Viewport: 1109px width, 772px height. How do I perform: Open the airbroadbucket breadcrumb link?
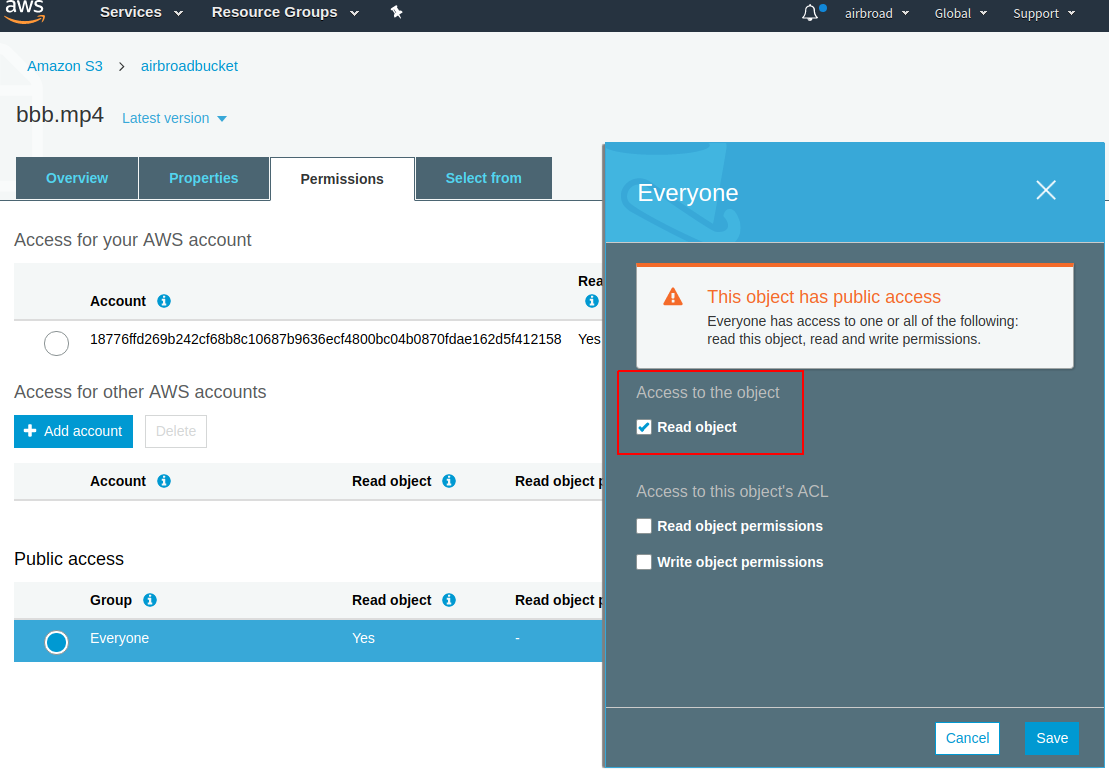click(190, 66)
